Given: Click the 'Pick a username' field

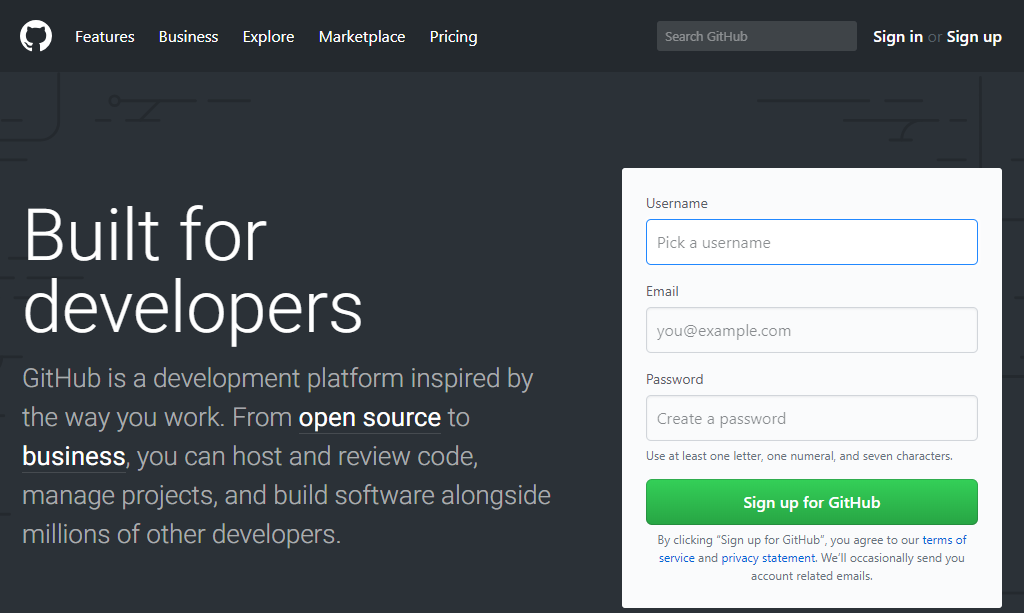Looking at the screenshot, I should [811, 242].
